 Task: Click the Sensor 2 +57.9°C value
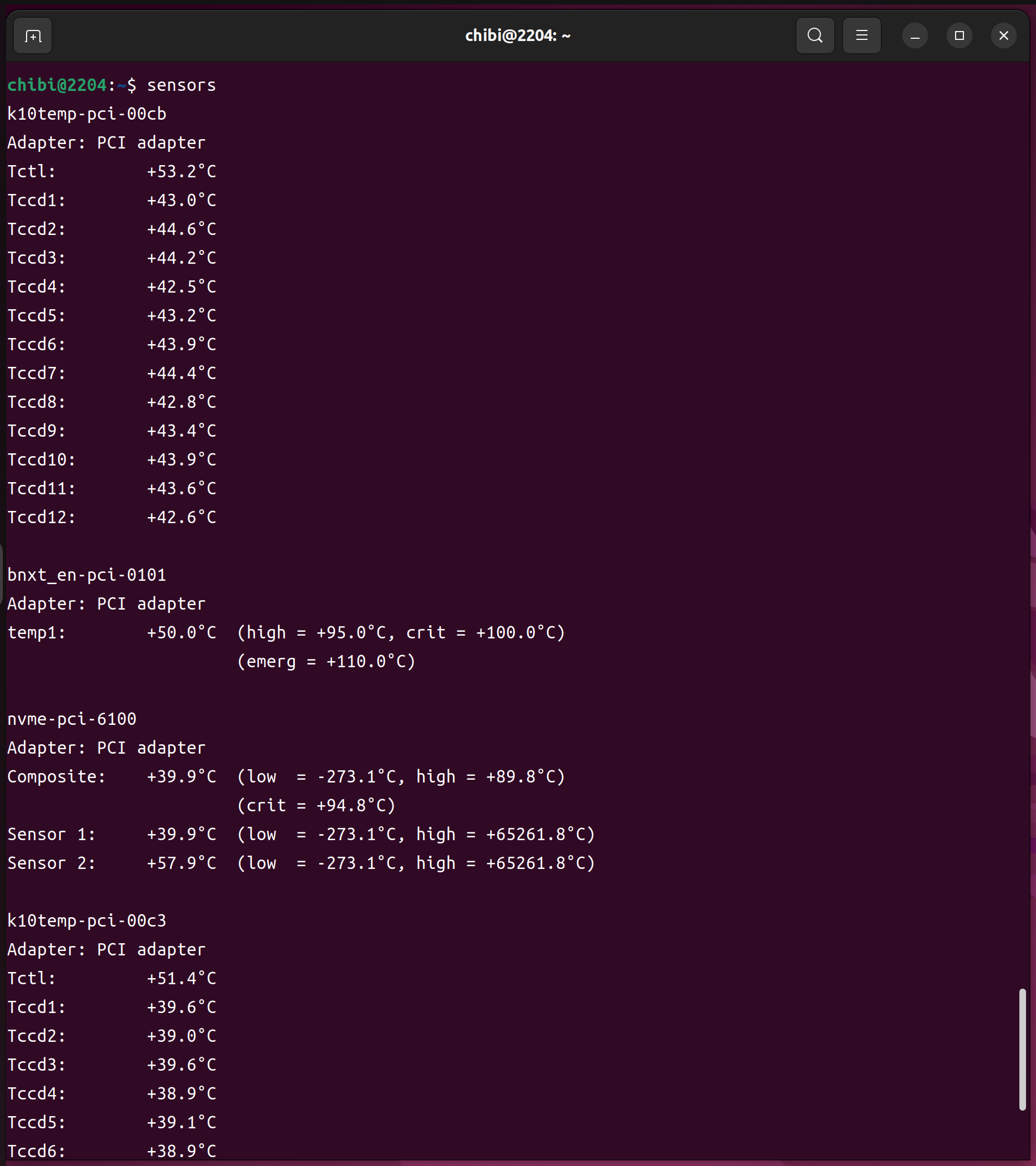tap(181, 863)
